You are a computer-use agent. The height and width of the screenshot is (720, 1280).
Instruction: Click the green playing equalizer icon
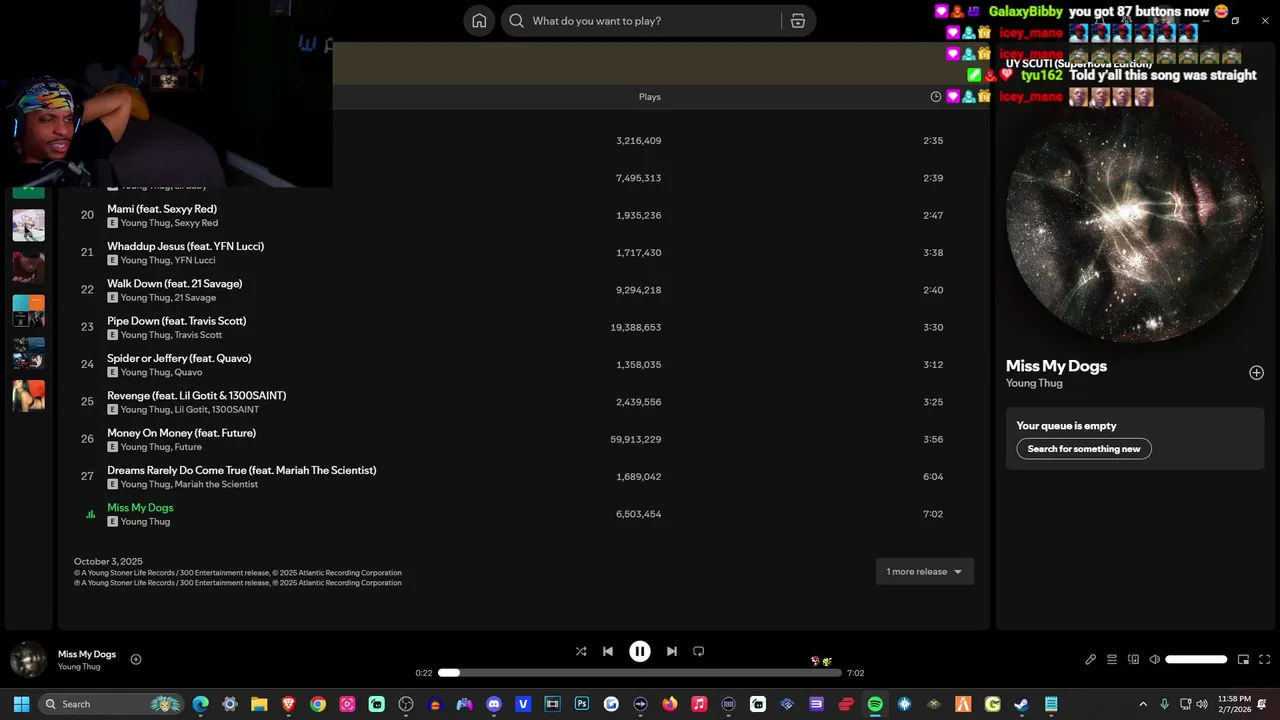coord(90,515)
